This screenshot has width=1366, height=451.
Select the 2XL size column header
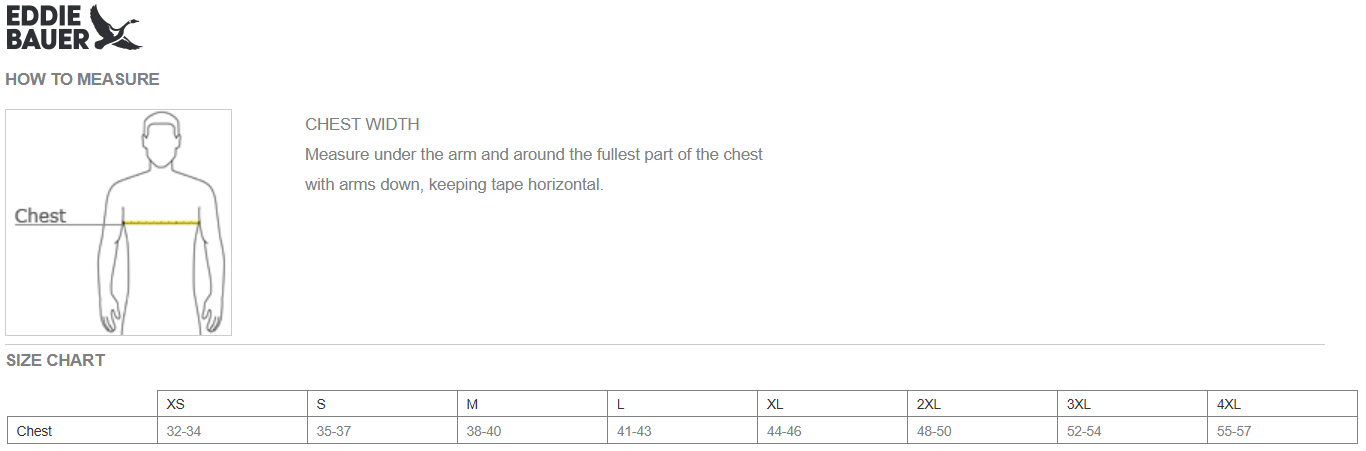click(983, 404)
